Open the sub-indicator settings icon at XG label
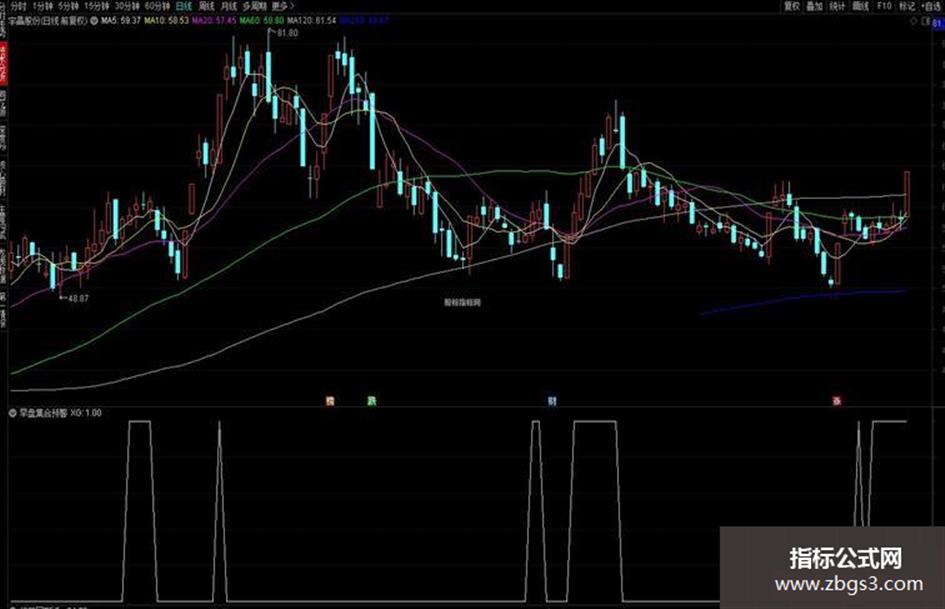Image resolution: width=945 pixels, height=609 pixels. [13, 413]
